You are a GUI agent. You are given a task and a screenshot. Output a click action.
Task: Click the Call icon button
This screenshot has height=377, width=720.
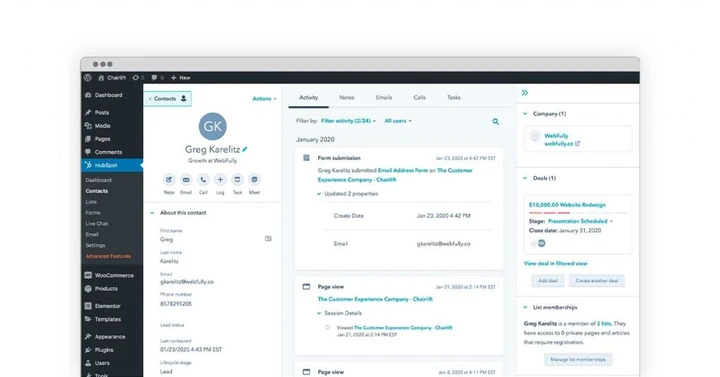[x=203, y=180]
